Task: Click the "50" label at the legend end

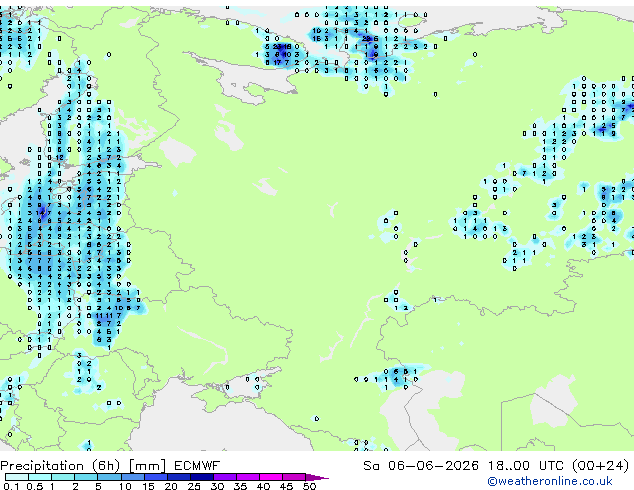Action: (x=310, y=486)
